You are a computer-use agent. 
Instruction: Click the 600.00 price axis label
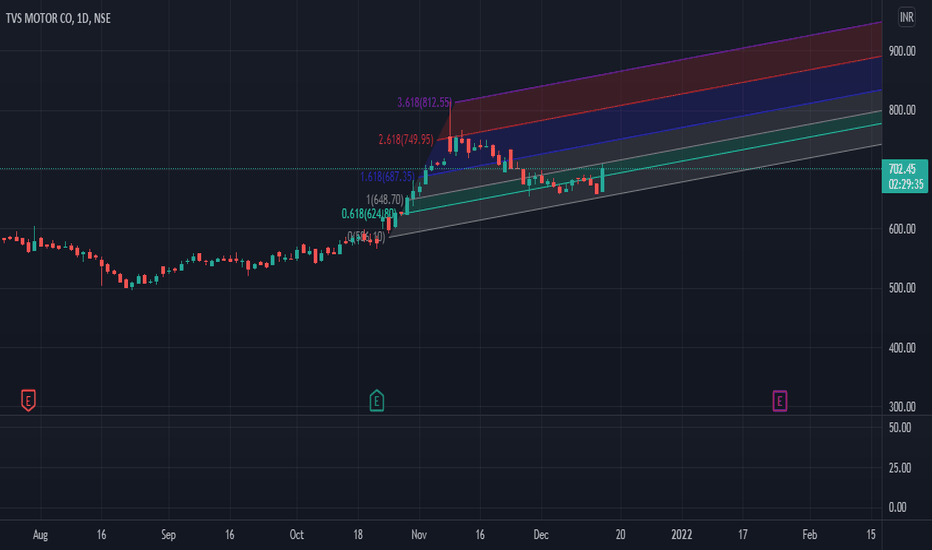pos(902,229)
